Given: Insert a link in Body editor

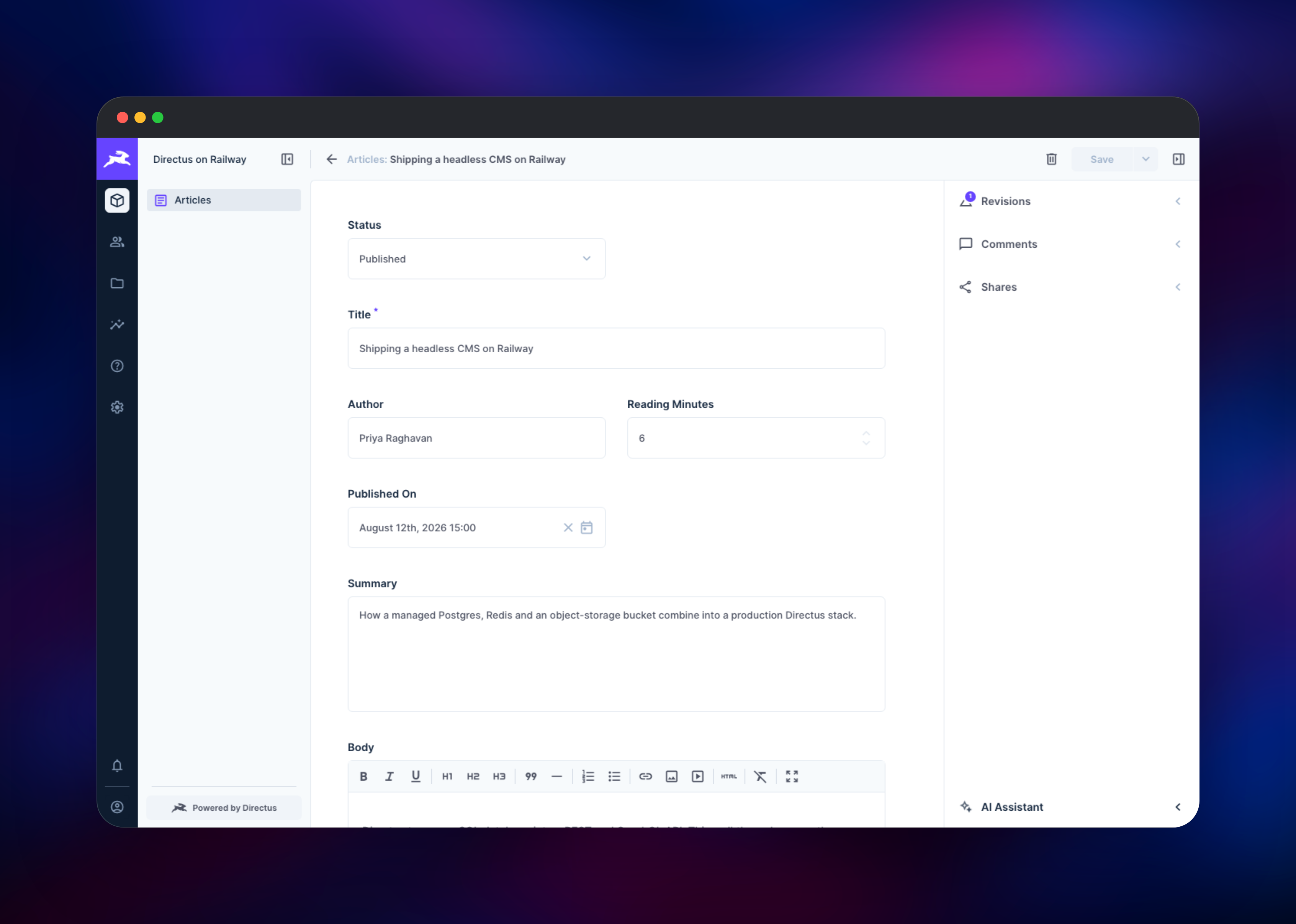Looking at the screenshot, I should click(x=646, y=777).
